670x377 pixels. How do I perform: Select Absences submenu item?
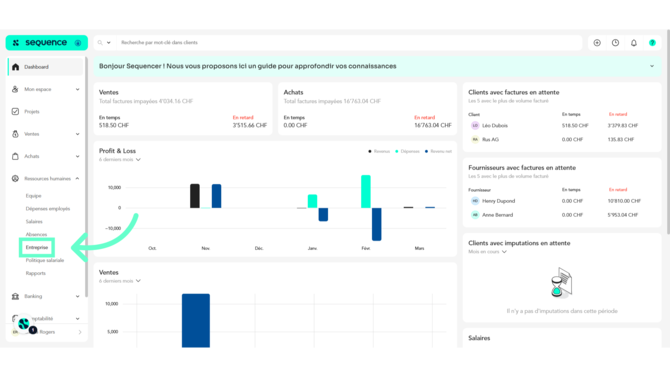pos(36,234)
